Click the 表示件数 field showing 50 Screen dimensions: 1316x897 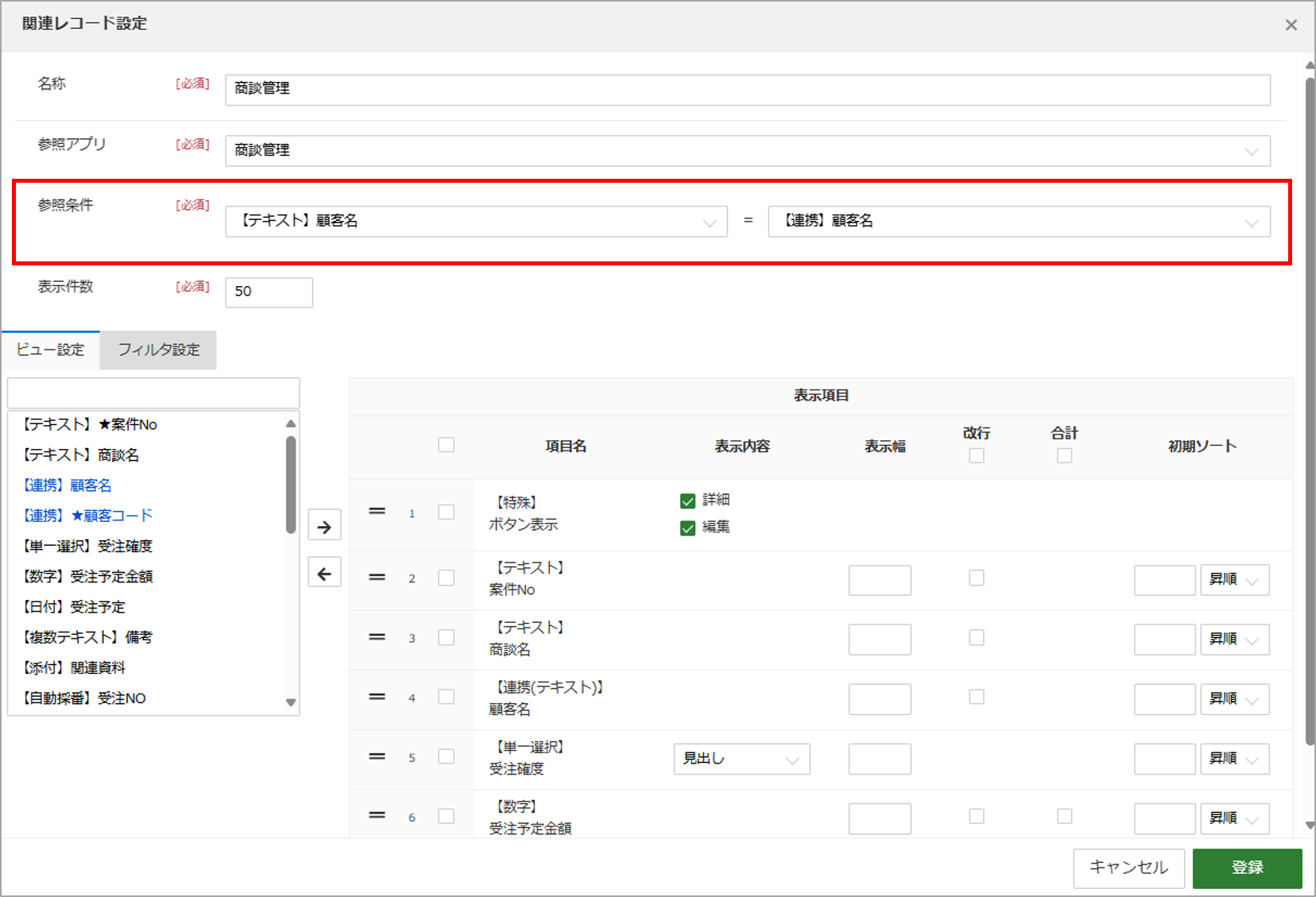[269, 292]
